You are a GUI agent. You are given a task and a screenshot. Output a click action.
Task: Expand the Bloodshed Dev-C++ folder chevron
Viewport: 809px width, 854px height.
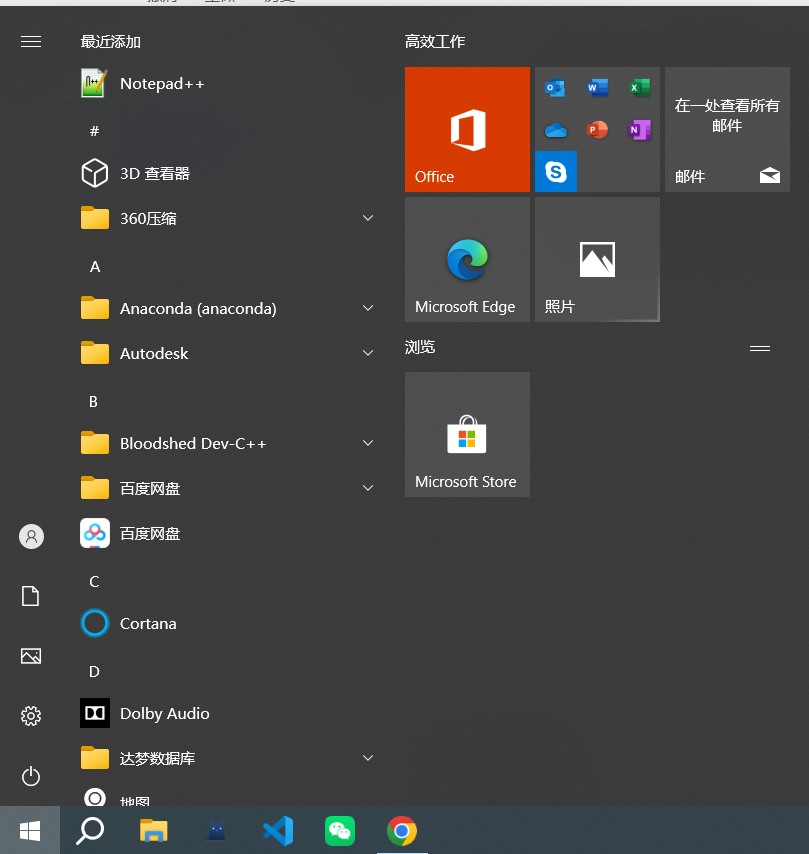368,443
